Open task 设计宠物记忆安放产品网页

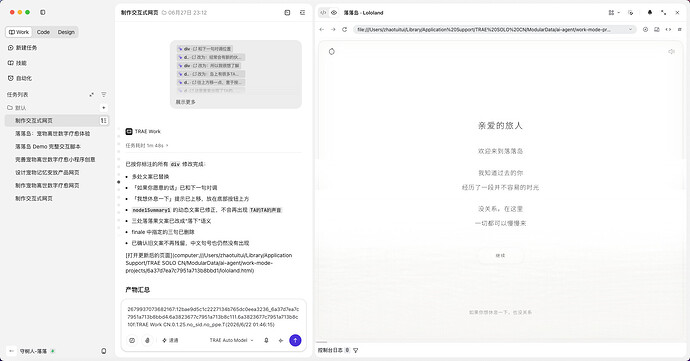point(47,173)
